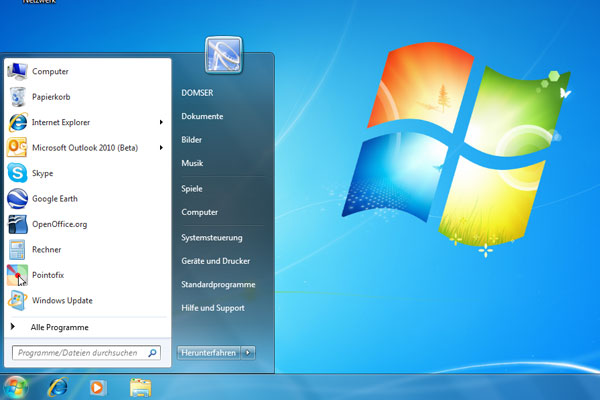Viewport: 600px width, 400px height.
Task: Open Skype from the Start menu
Action: [42, 173]
